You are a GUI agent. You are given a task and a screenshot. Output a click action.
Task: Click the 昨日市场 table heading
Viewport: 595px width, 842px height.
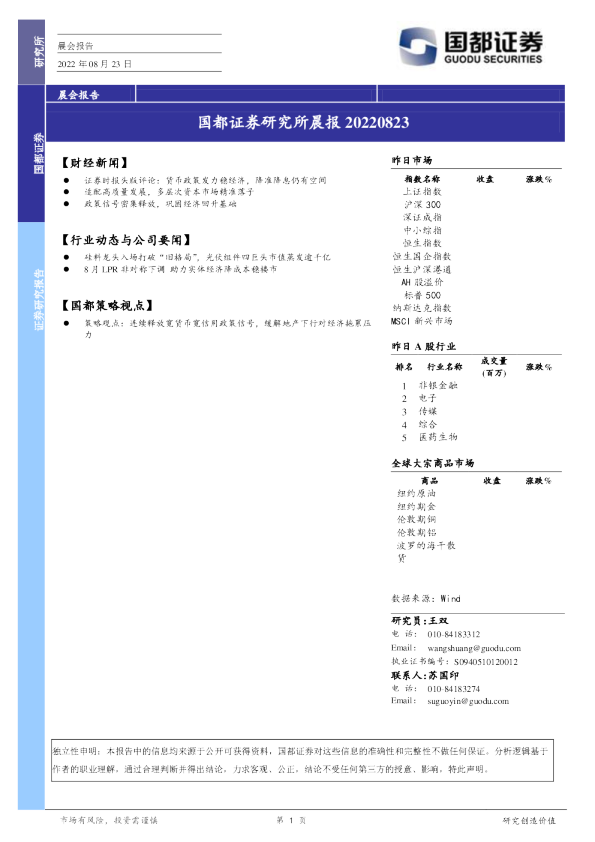point(411,160)
